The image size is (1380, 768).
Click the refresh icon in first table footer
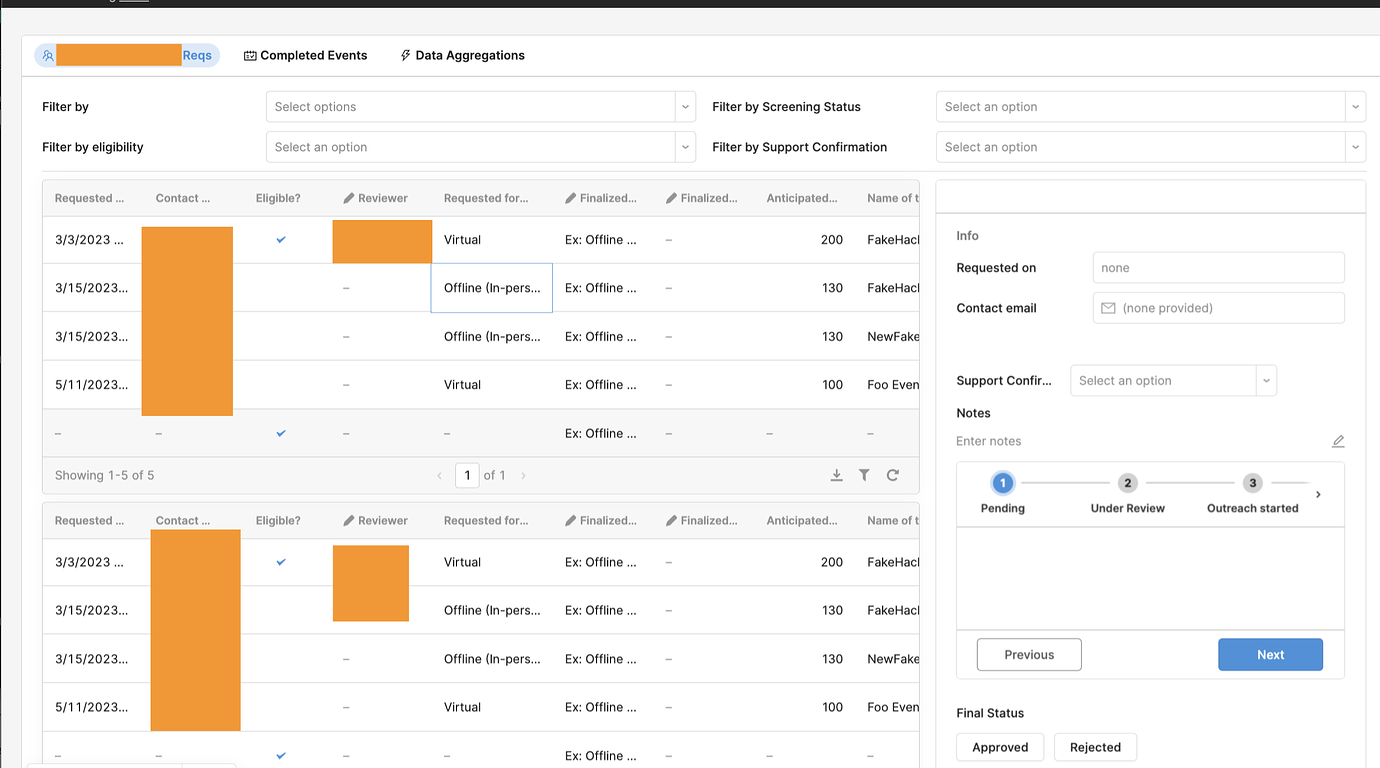pyautogui.click(x=893, y=475)
